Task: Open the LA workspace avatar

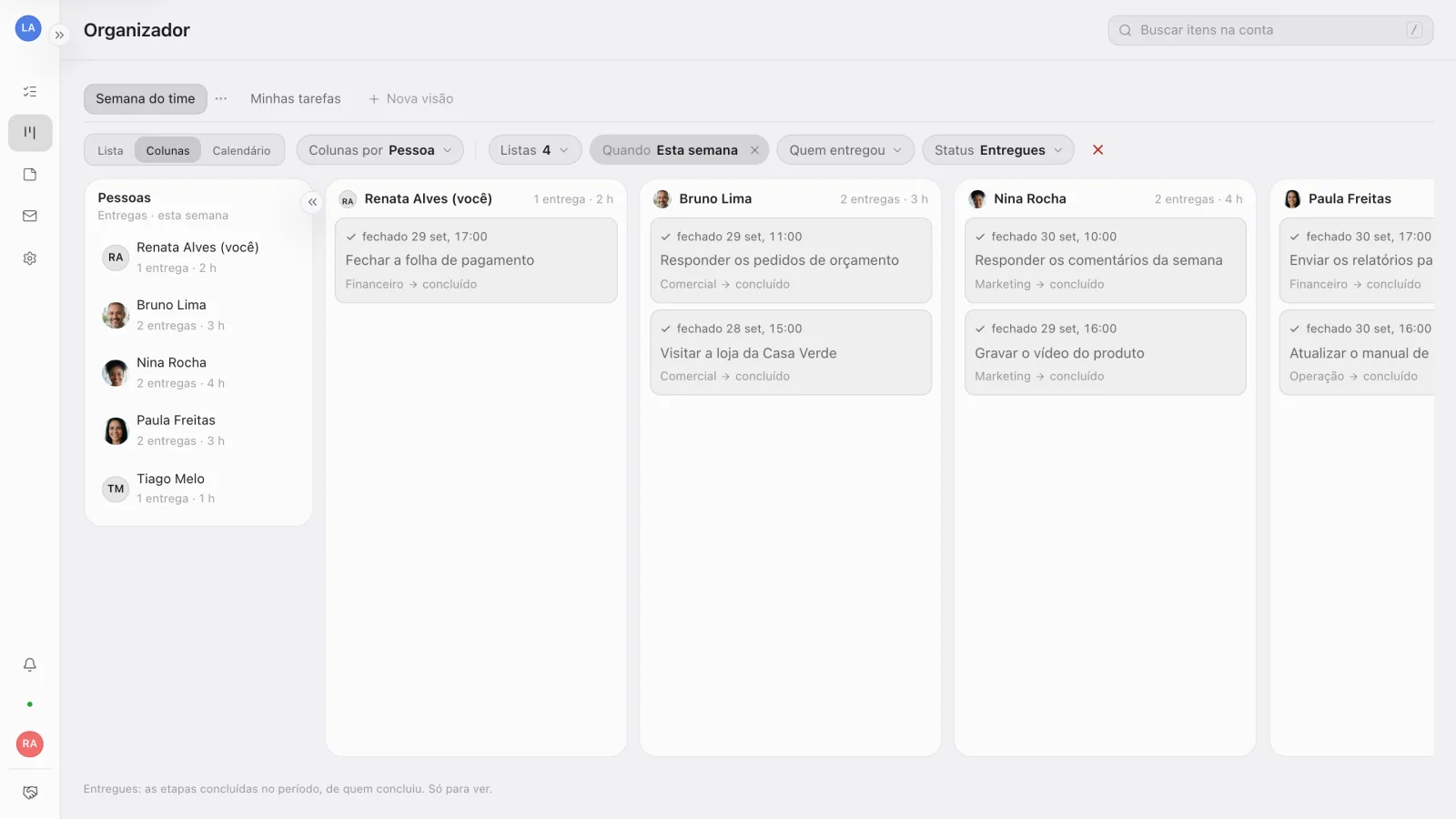Action: [x=28, y=28]
